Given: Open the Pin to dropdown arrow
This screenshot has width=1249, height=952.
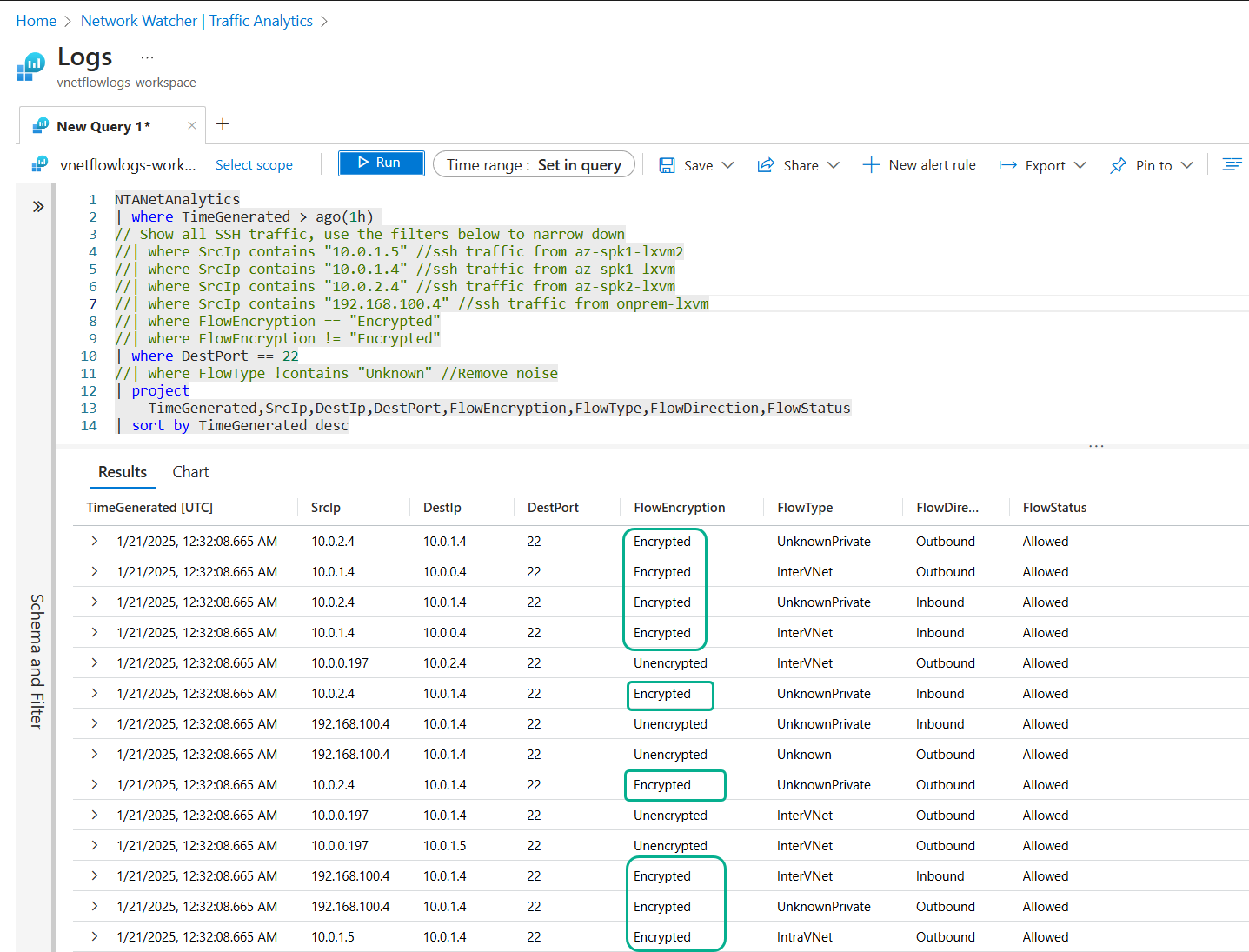Looking at the screenshot, I should click(x=1187, y=165).
